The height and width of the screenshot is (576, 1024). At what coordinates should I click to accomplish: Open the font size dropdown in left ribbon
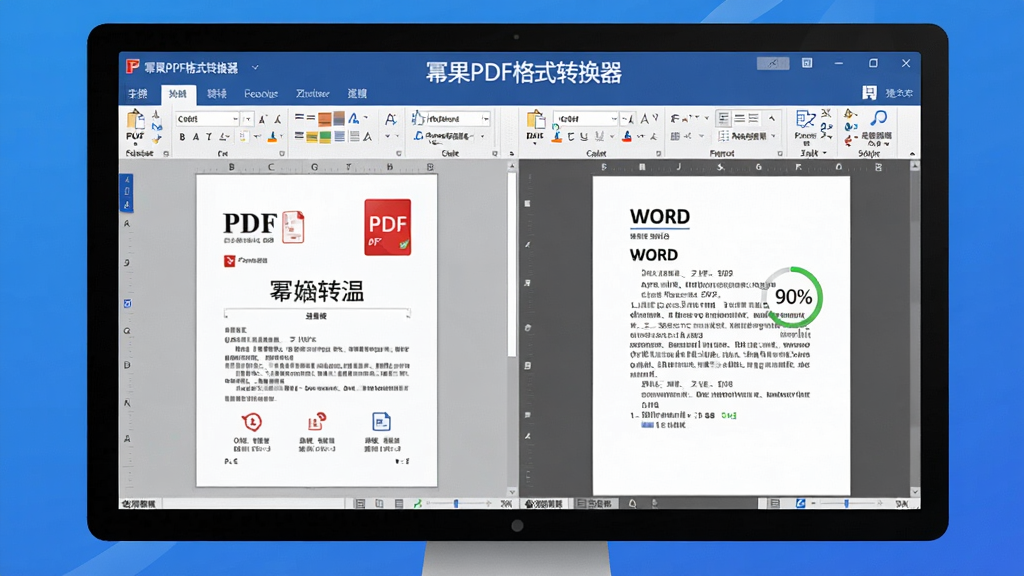click(x=248, y=119)
